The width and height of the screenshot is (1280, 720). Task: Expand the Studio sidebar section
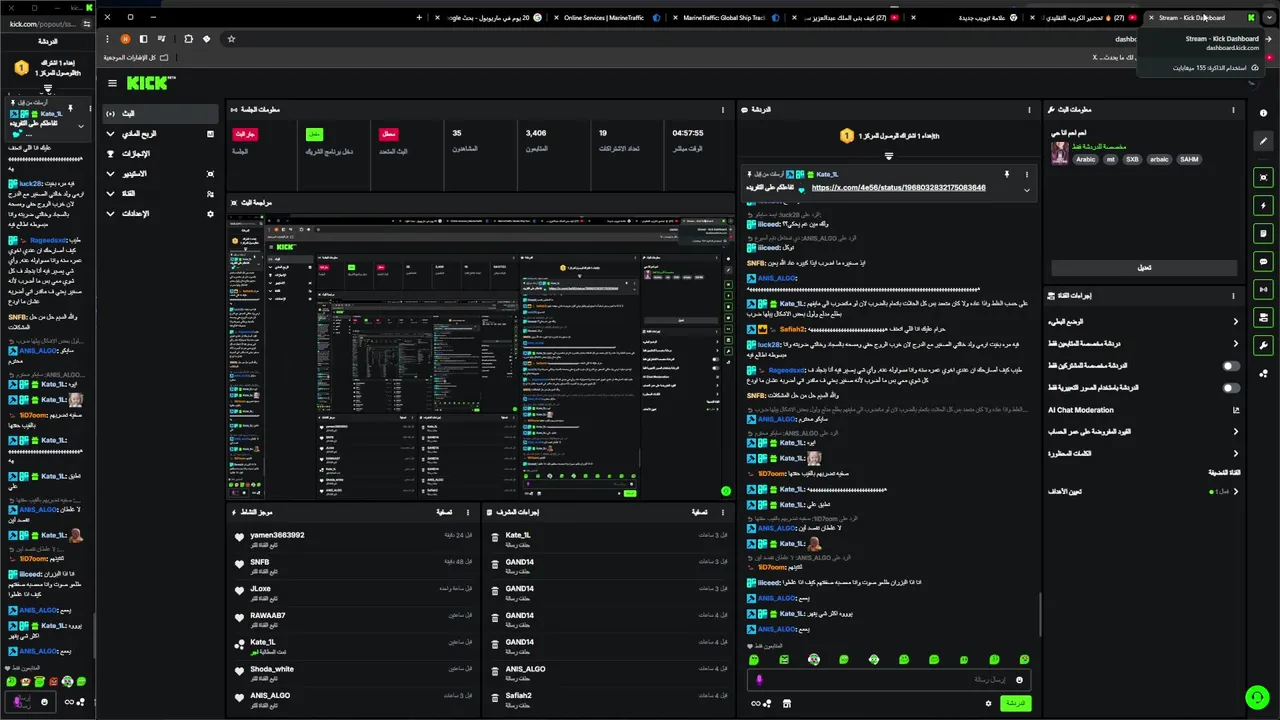click(111, 174)
